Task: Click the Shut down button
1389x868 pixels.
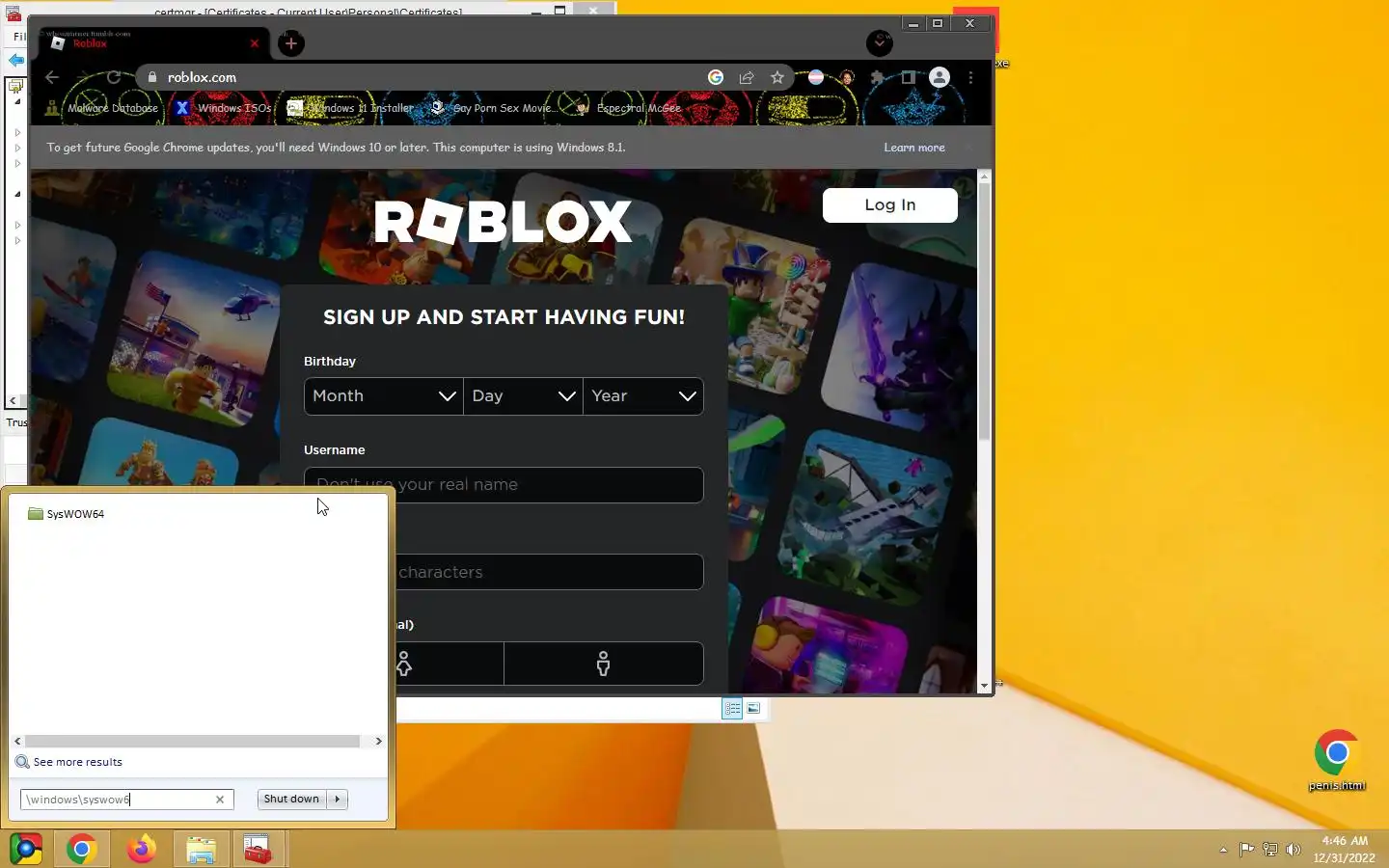Action: pos(291,799)
